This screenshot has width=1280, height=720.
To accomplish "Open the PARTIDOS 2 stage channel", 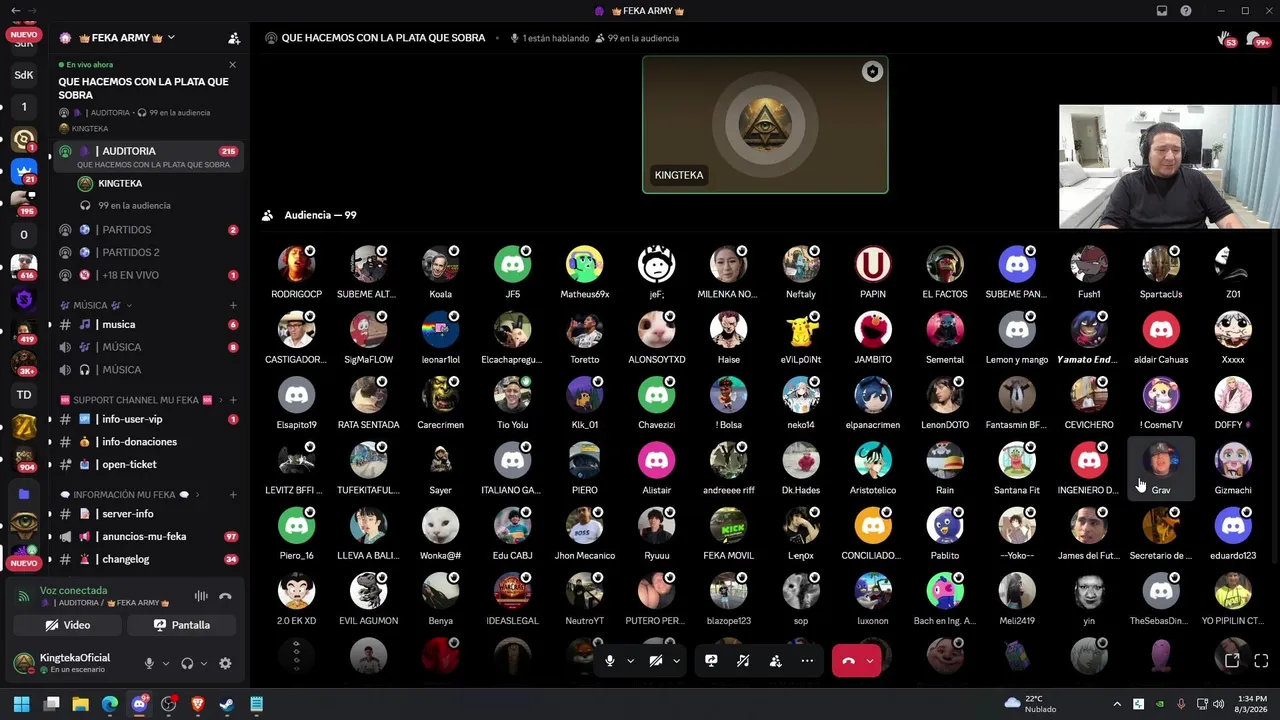I will pyautogui.click(x=148, y=253).
